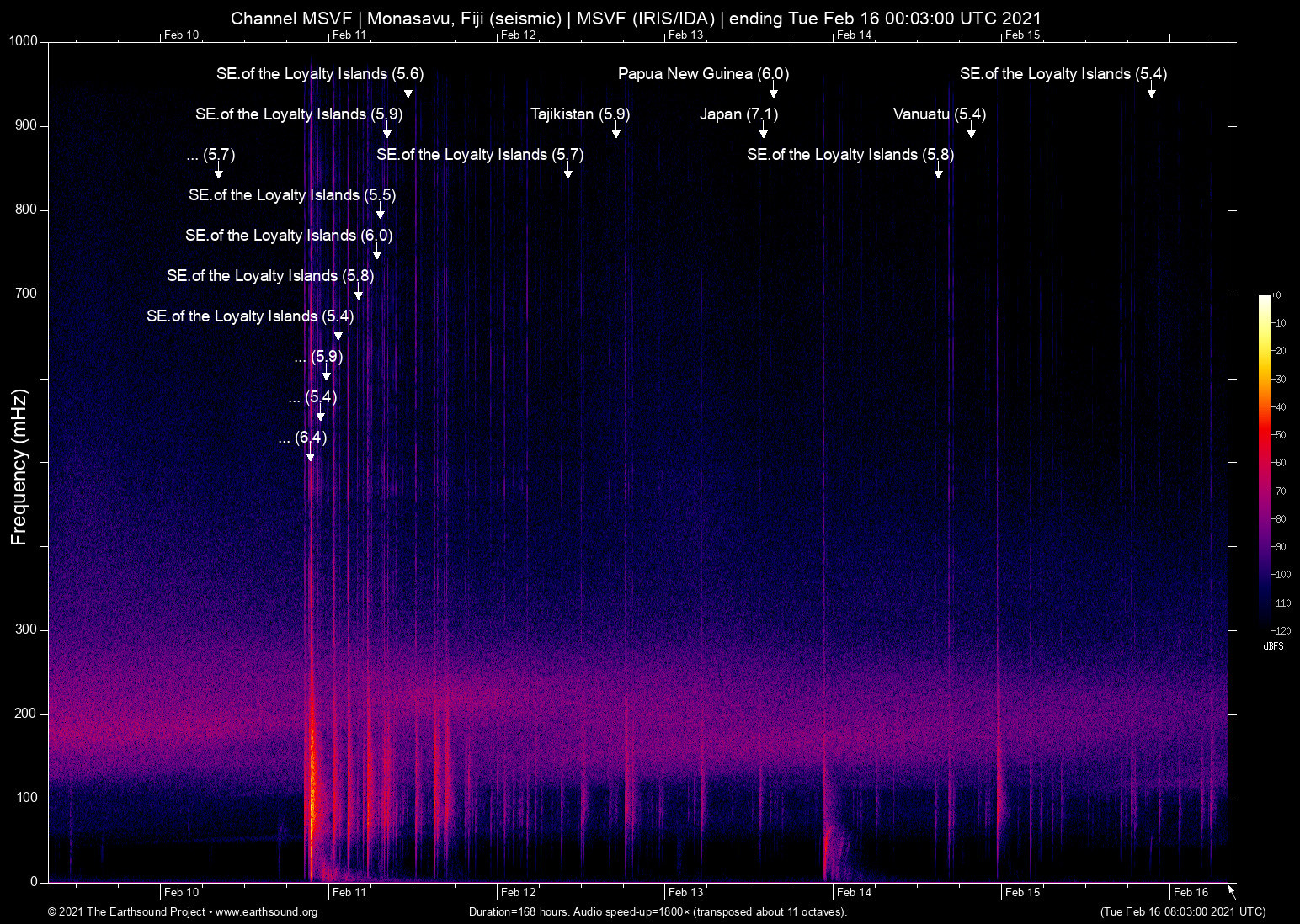1300x924 pixels.
Task: Click the Earthsound Project copyright line
Action: pyautogui.click(x=183, y=912)
